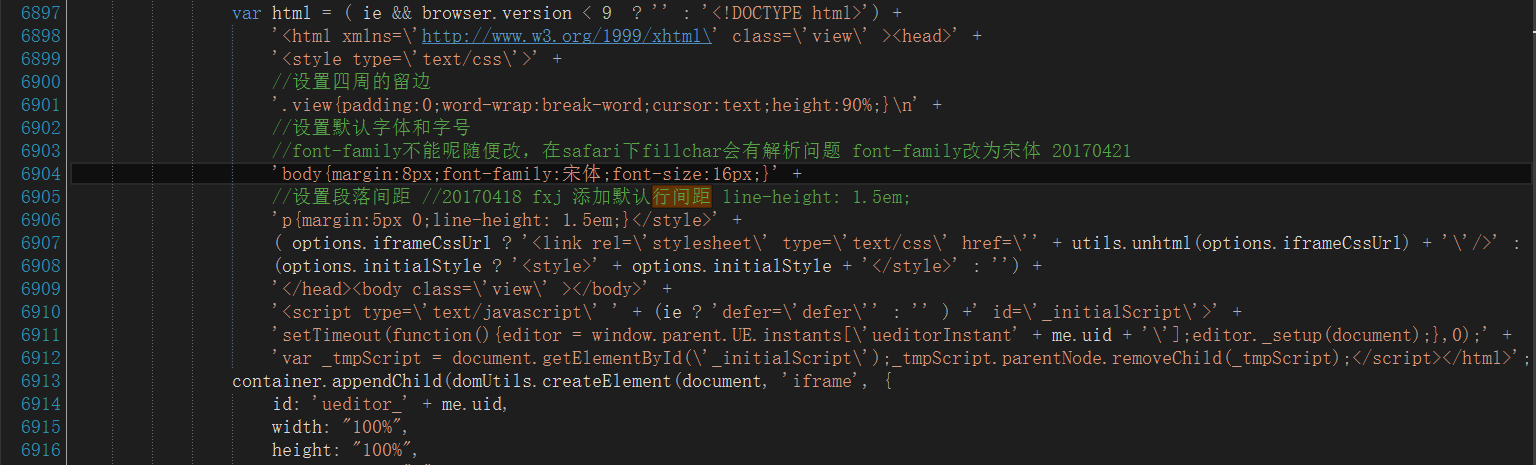Click the font-family safari fillchar comment

701,151
